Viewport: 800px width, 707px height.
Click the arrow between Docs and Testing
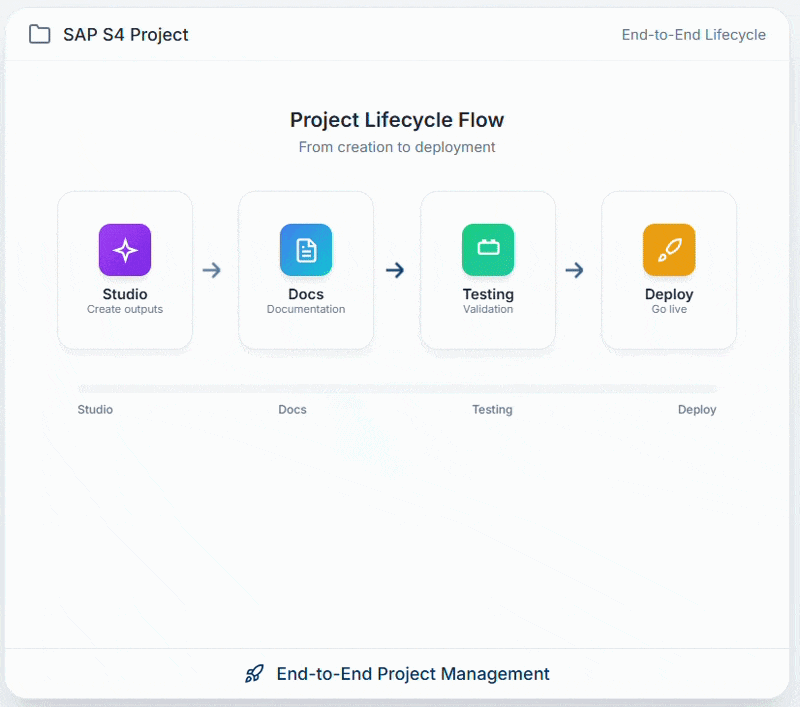click(x=395, y=270)
